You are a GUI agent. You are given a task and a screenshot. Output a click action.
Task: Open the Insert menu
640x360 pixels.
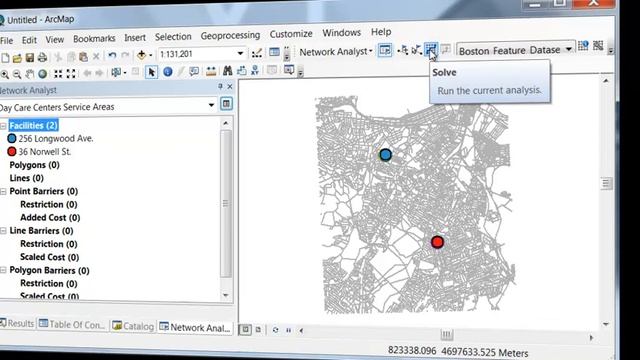click(135, 38)
